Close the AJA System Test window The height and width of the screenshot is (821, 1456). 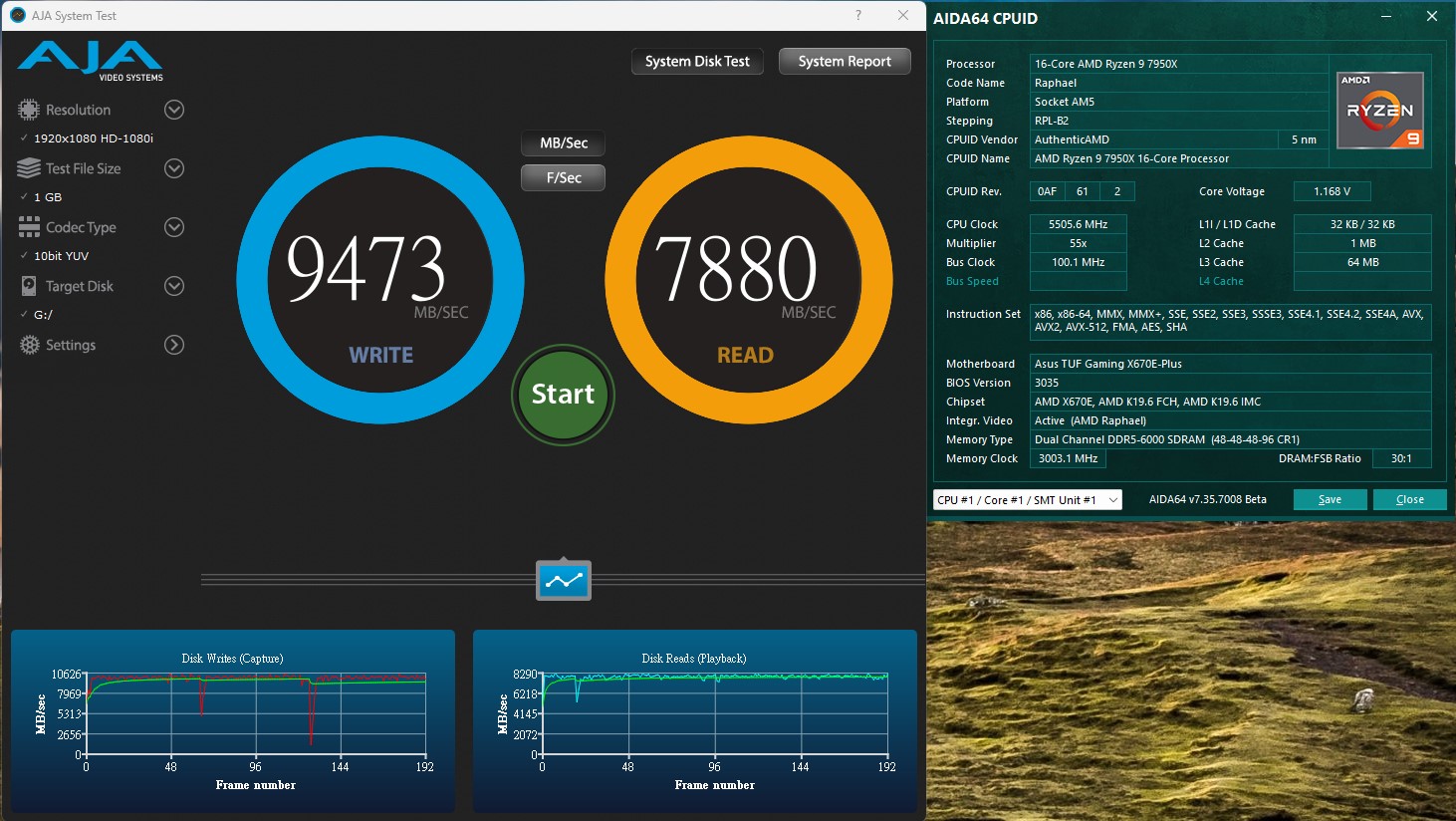tap(903, 15)
